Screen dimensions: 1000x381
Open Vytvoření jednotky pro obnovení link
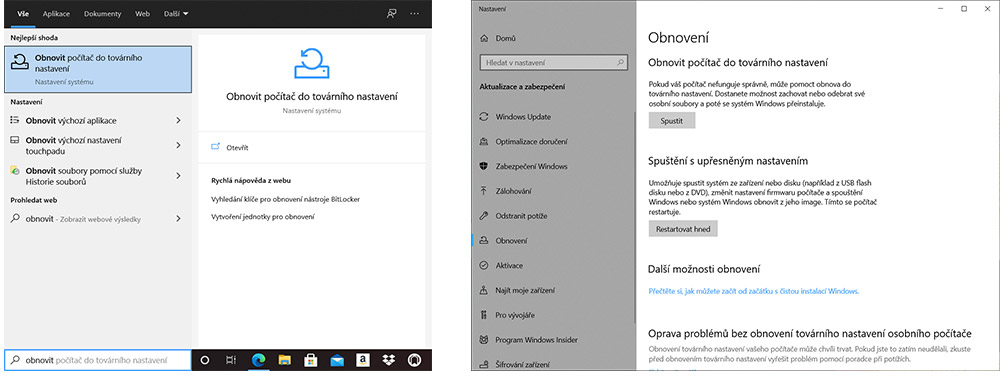263,217
